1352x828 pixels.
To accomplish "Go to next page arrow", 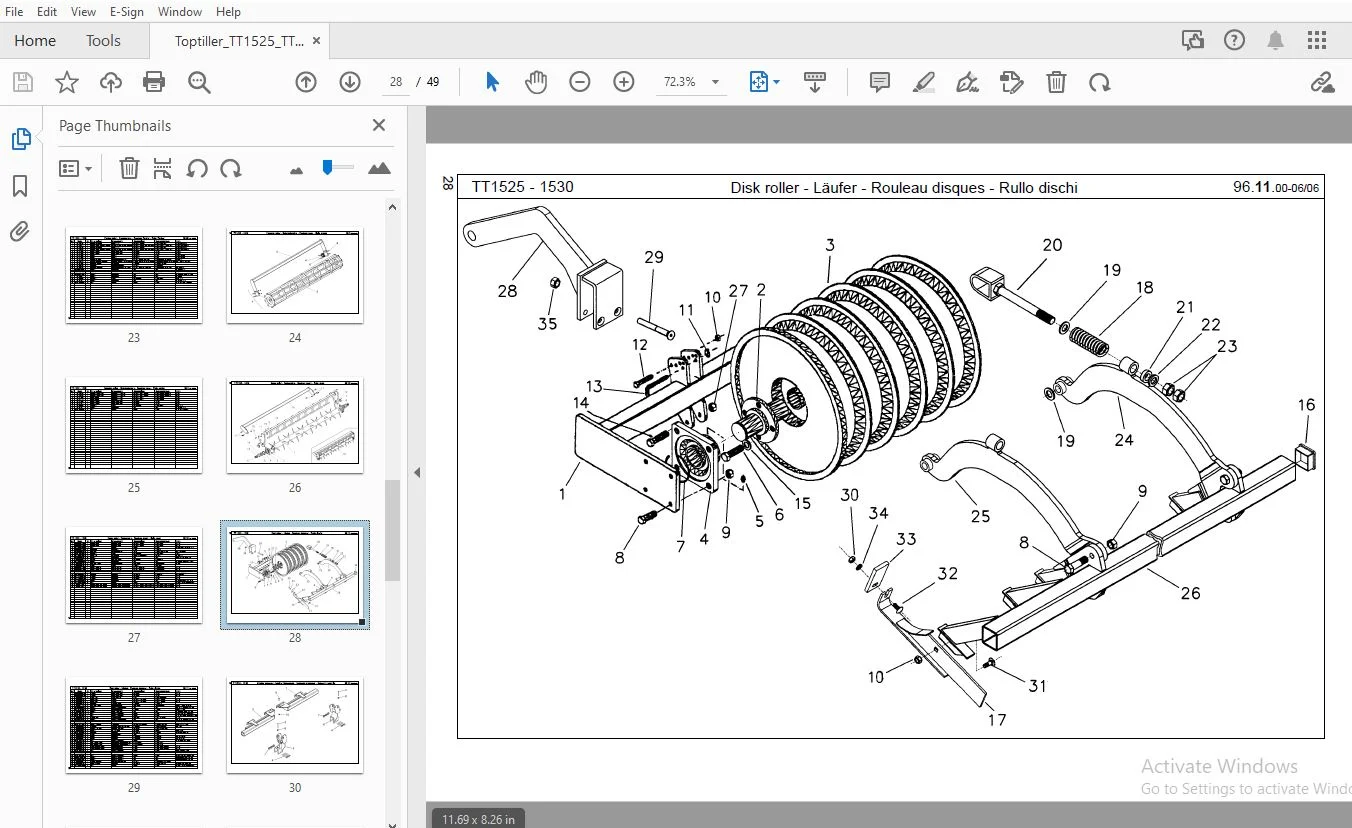I will click(x=350, y=82).
